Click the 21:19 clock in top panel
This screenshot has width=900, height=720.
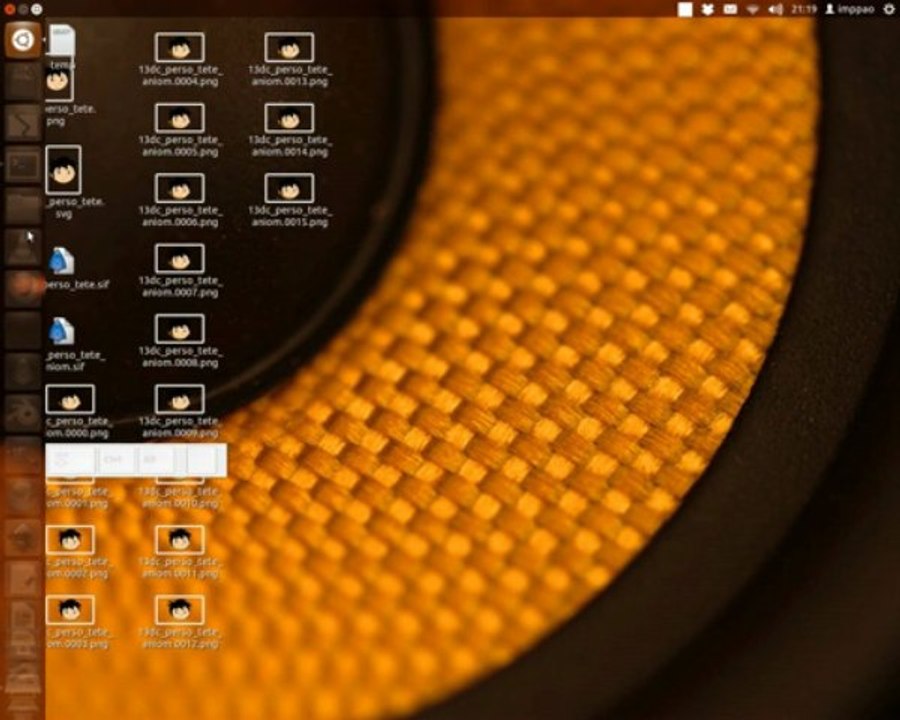tap(803, 9)
